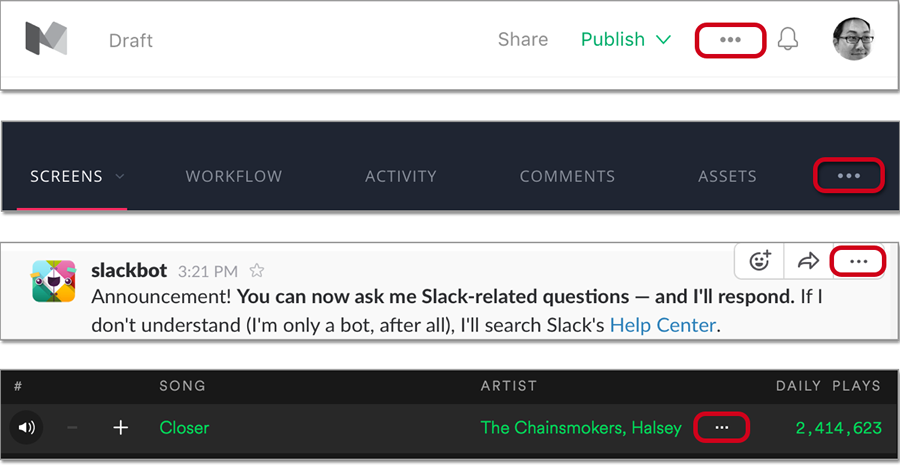Star the slackbot message
Screen dimensions: 900x467
[x=257, y=270]
